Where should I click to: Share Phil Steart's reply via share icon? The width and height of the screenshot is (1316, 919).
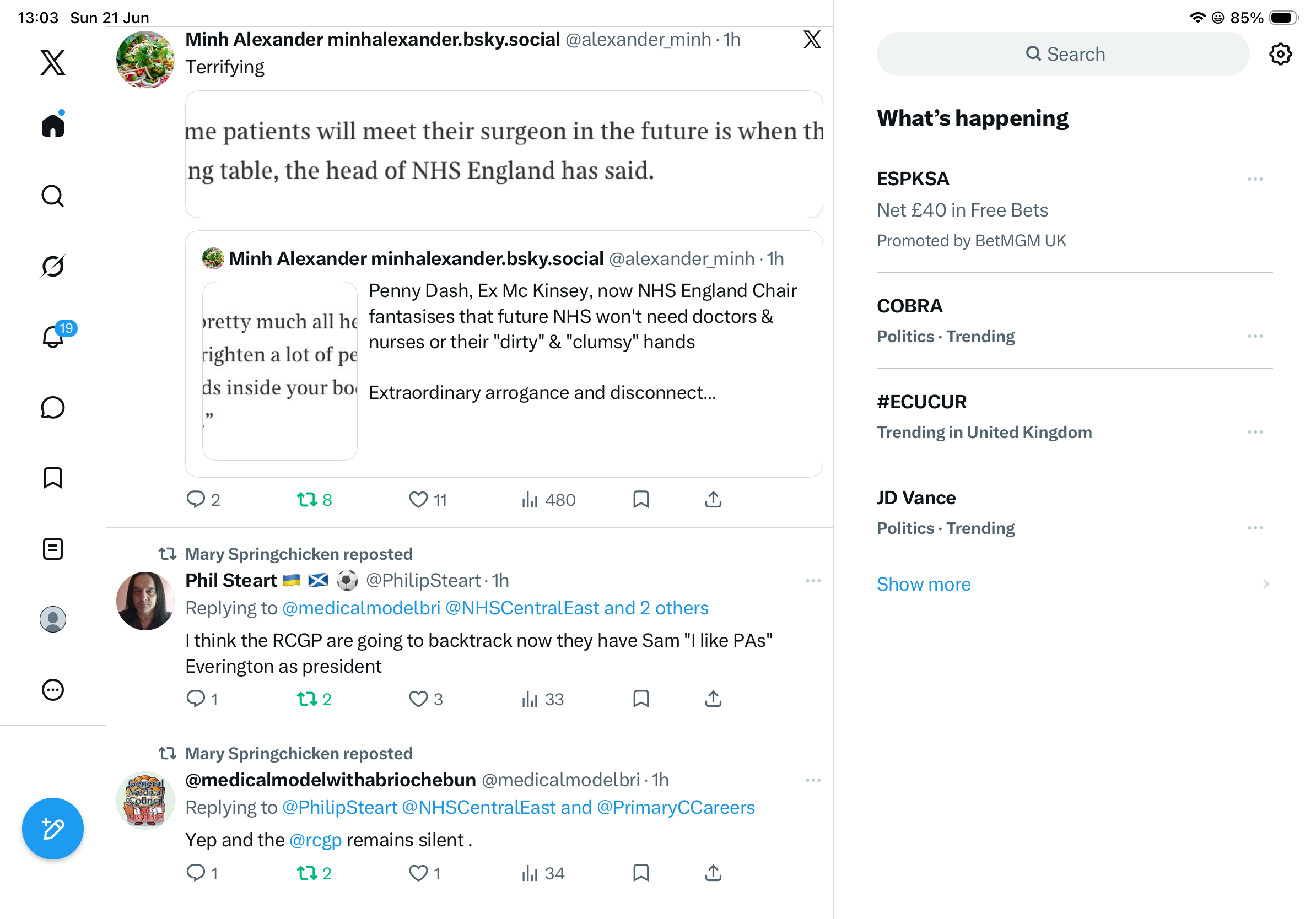coord(713,699)
